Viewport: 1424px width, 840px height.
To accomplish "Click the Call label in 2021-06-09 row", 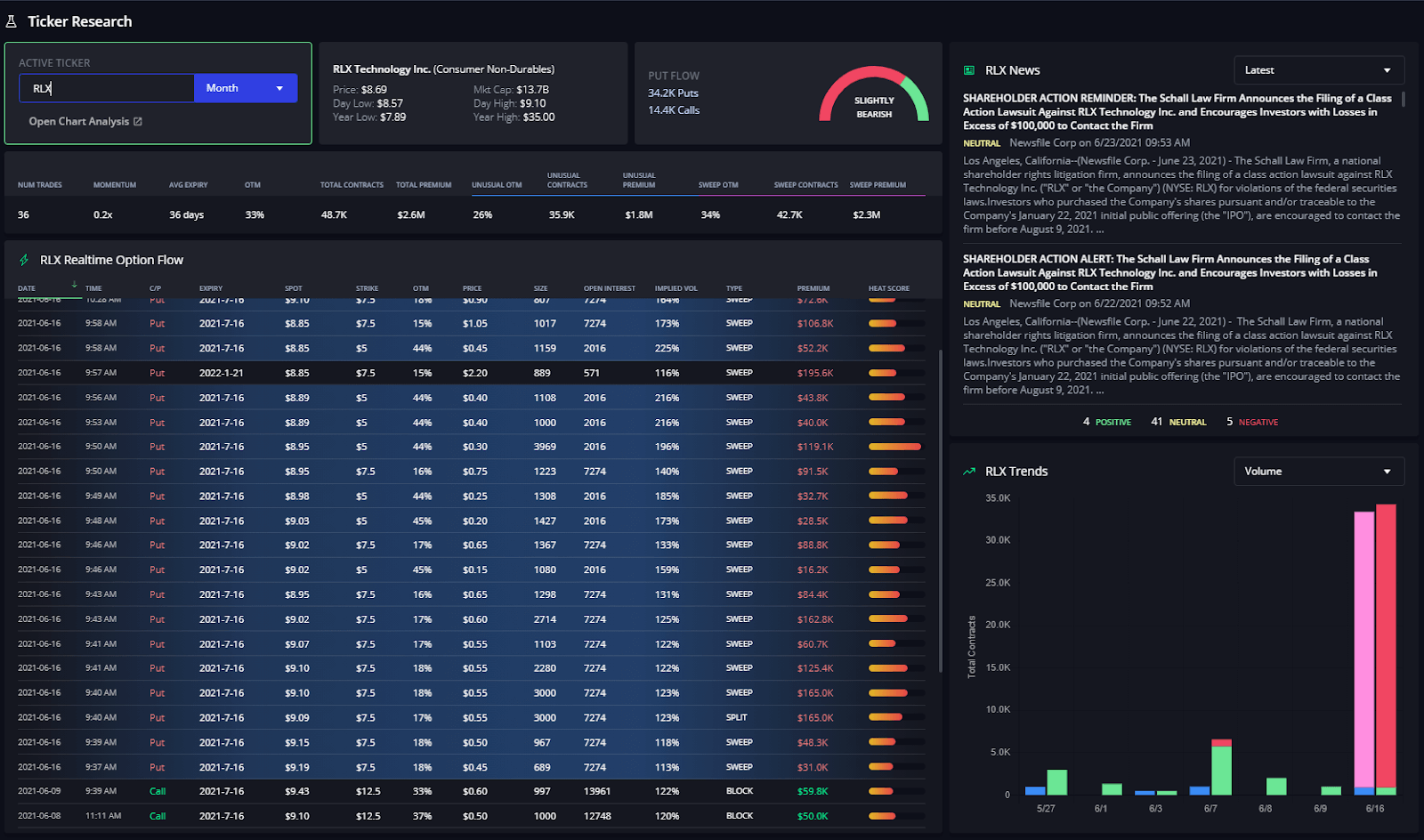I will 158,791.
